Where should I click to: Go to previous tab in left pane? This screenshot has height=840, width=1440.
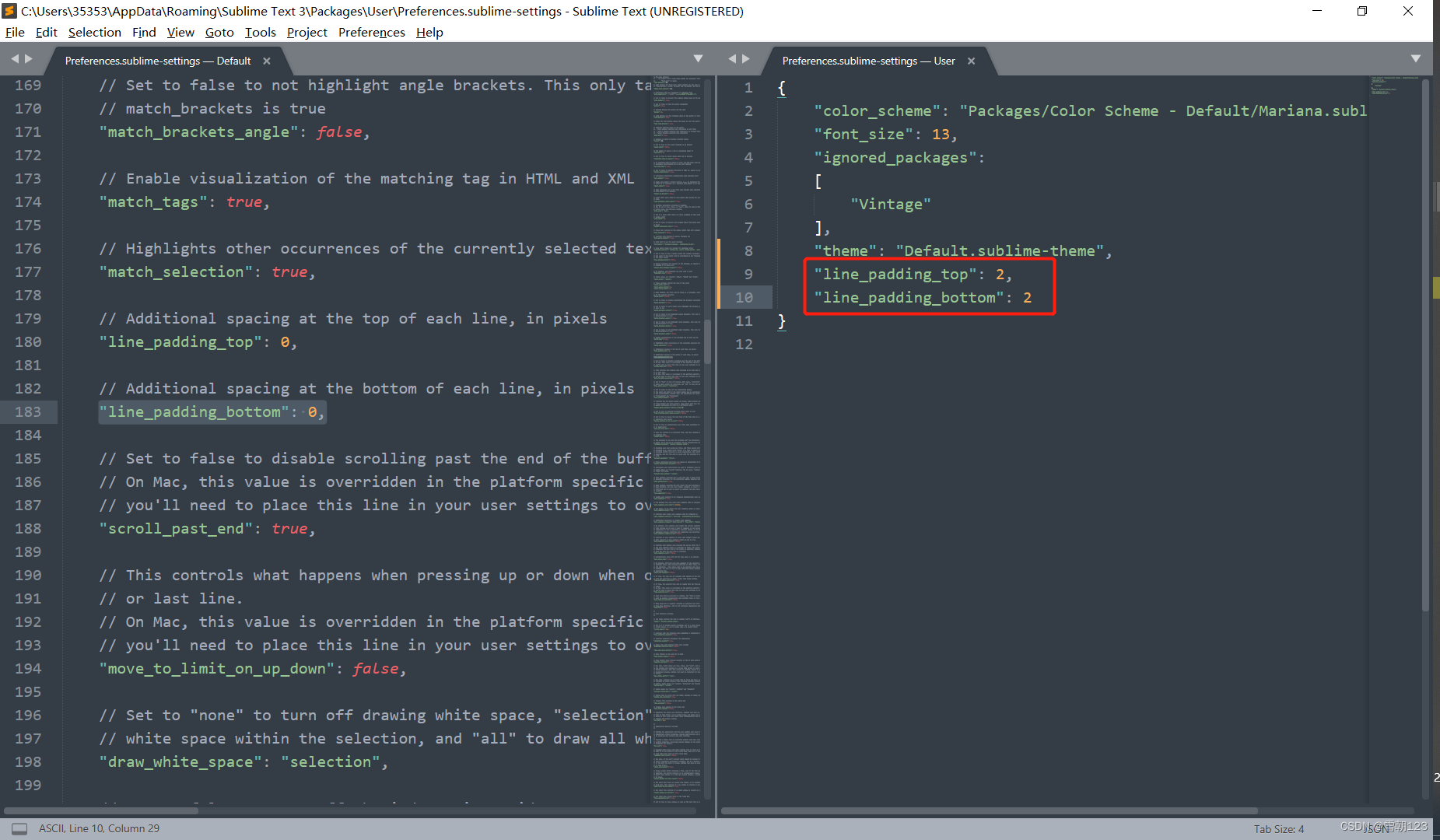pos(15,58)
